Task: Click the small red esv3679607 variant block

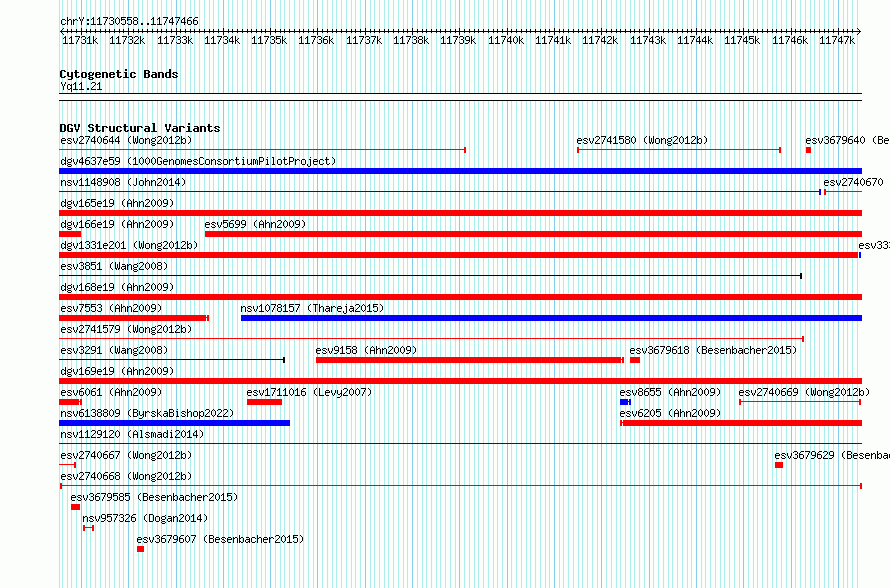Action: (140, 549)
